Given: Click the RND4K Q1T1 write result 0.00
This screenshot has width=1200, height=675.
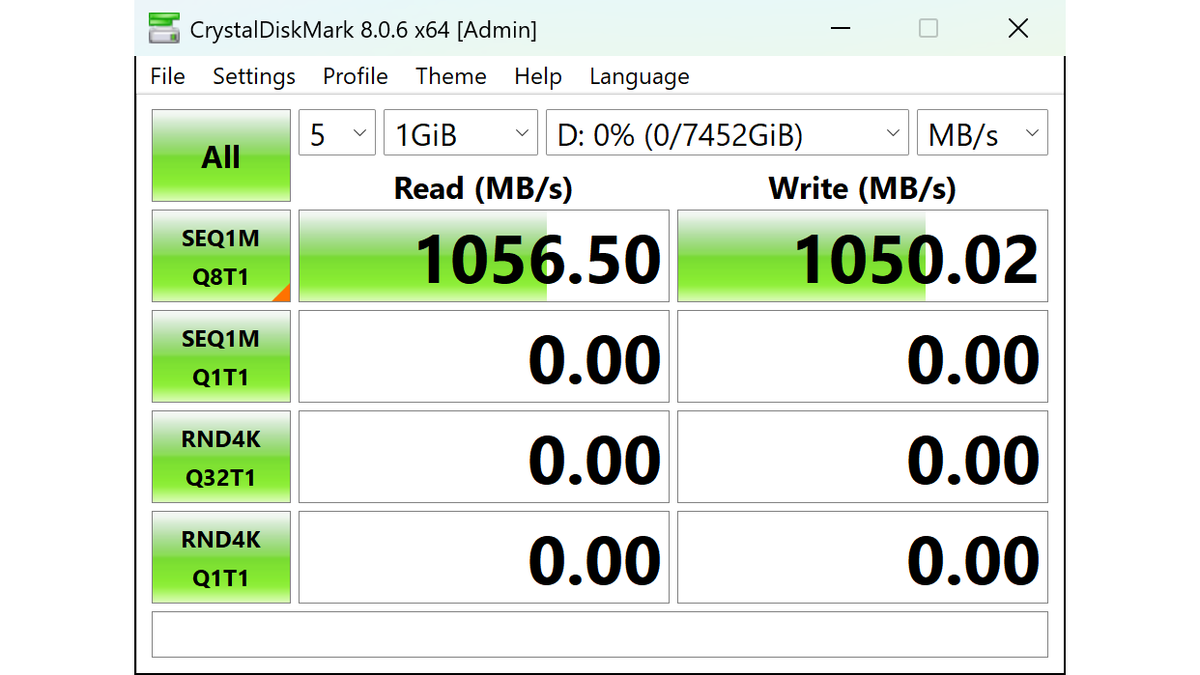Looking at the screenshot, I should click(x=863, y=557).
